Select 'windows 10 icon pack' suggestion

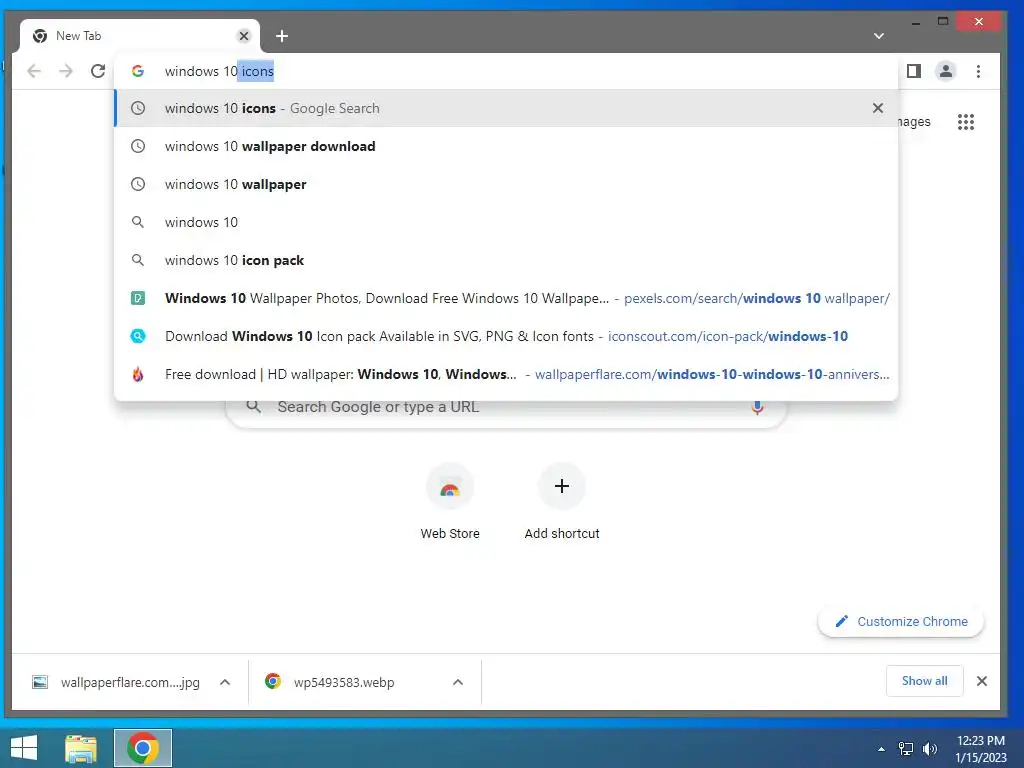click(506, 260)
